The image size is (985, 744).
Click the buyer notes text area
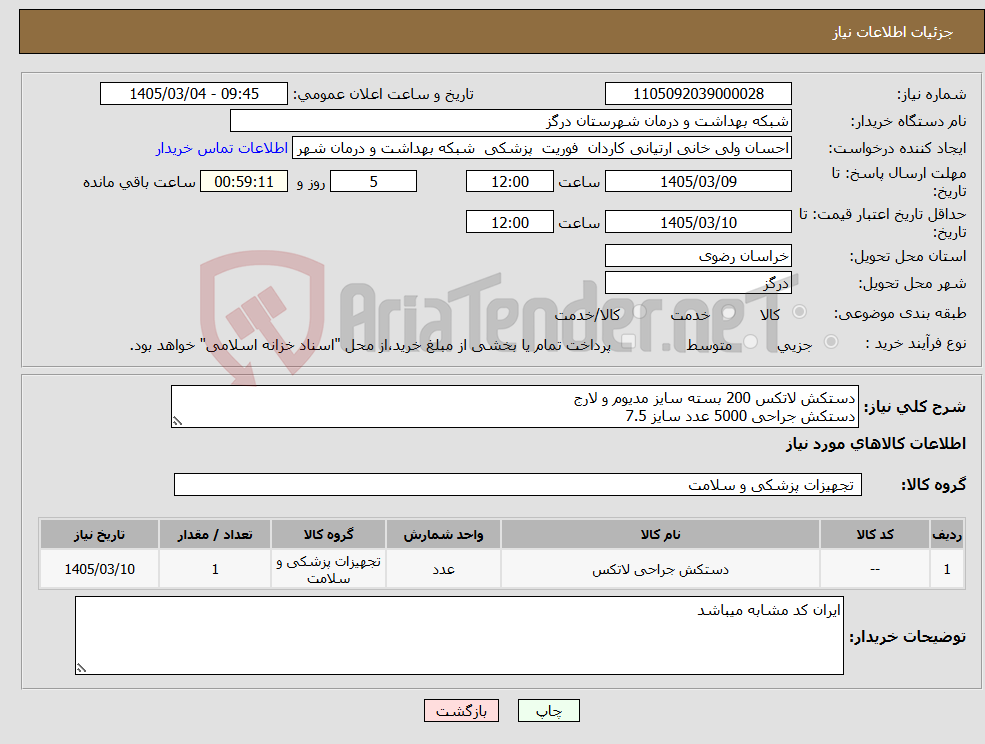(x=459, y=636)
